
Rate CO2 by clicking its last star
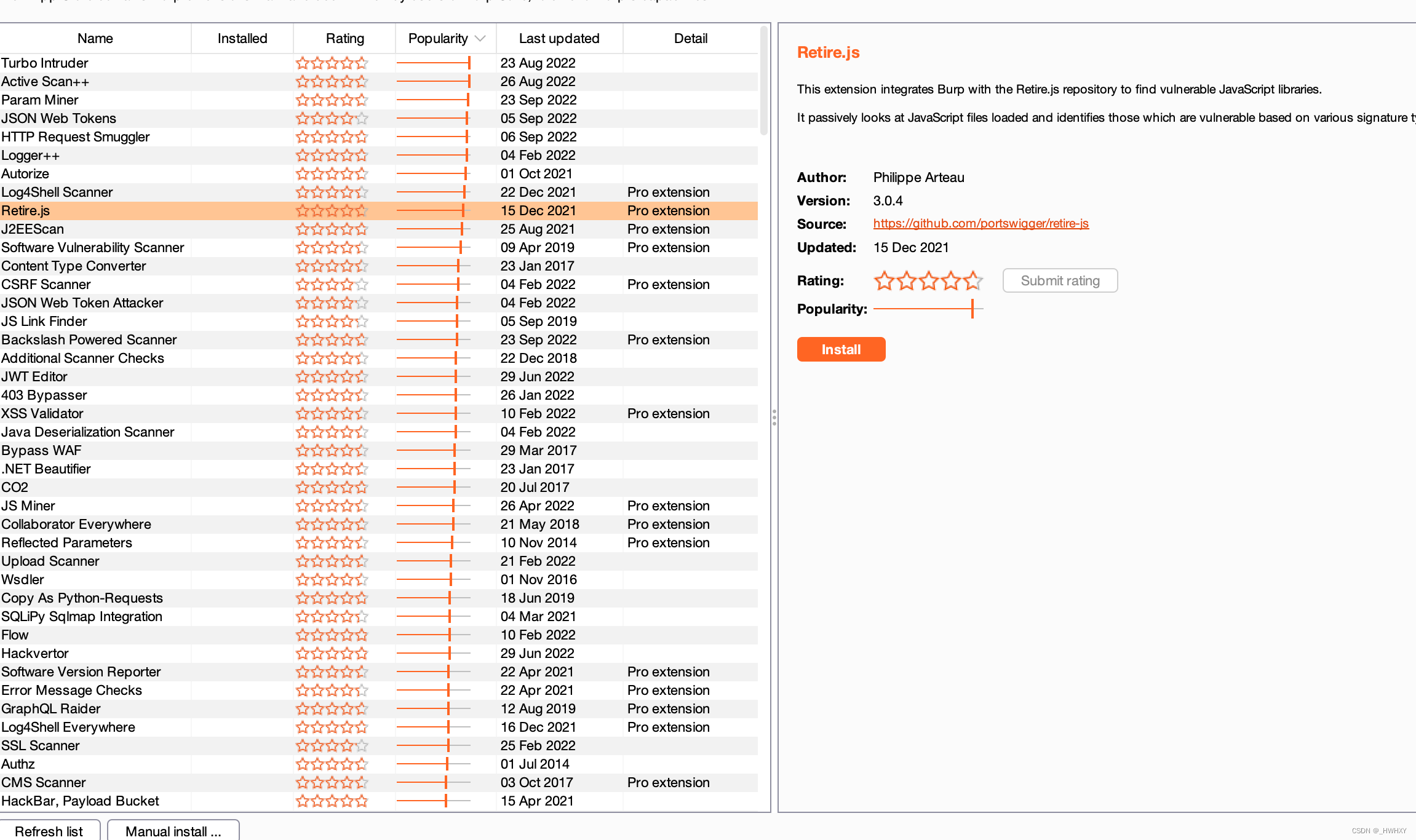click(362, 487)
